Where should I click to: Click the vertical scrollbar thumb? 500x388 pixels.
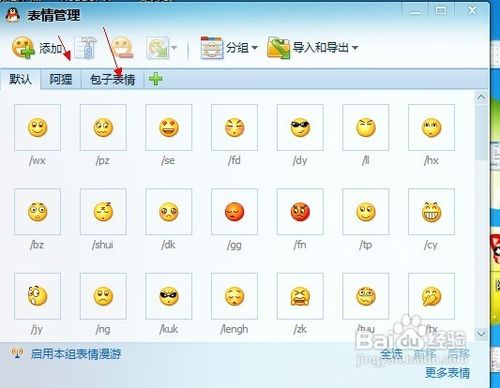pyautogui.click(x=481, y=132)
